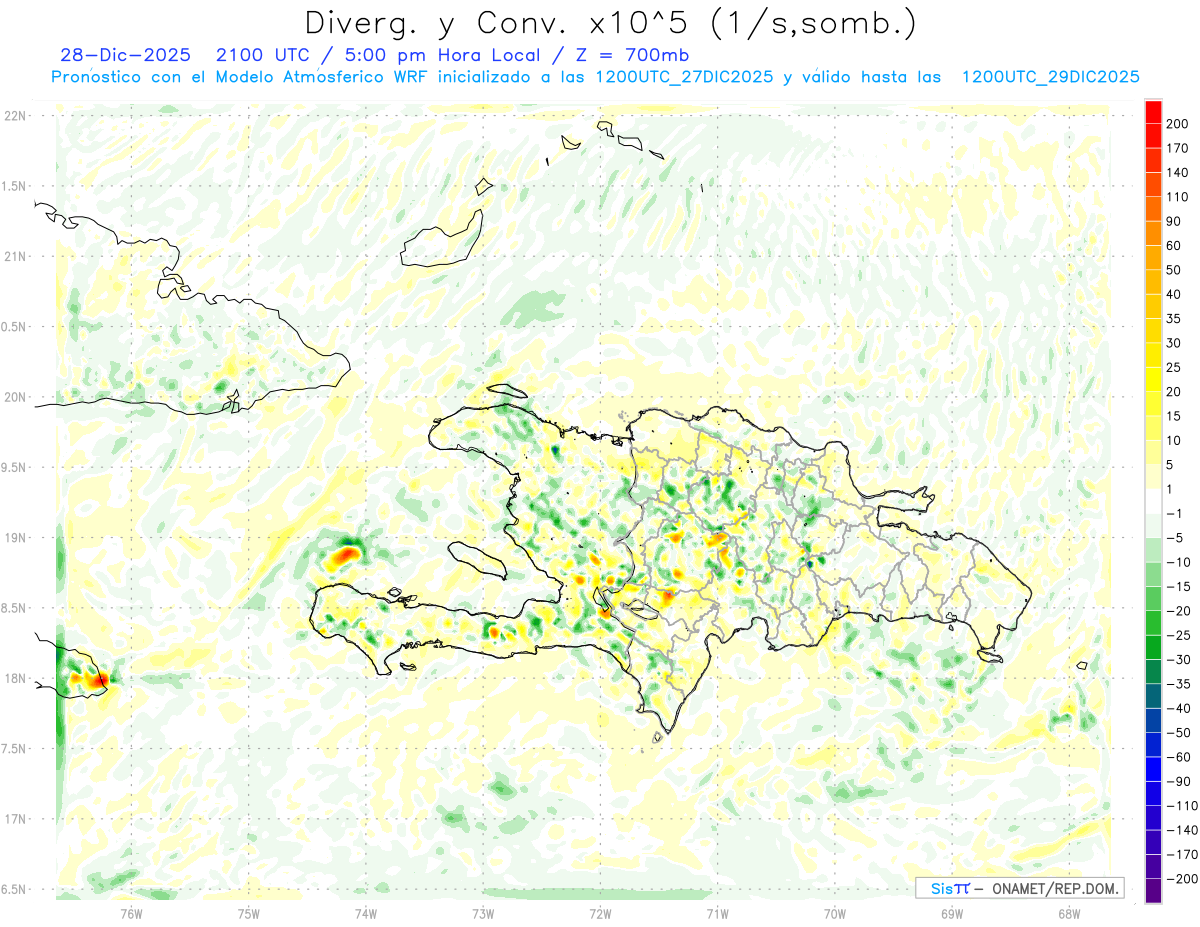Click the "6.5N" latitude label
The width and height of the screenshot is (1200, 927).
(x=15, y=889)
